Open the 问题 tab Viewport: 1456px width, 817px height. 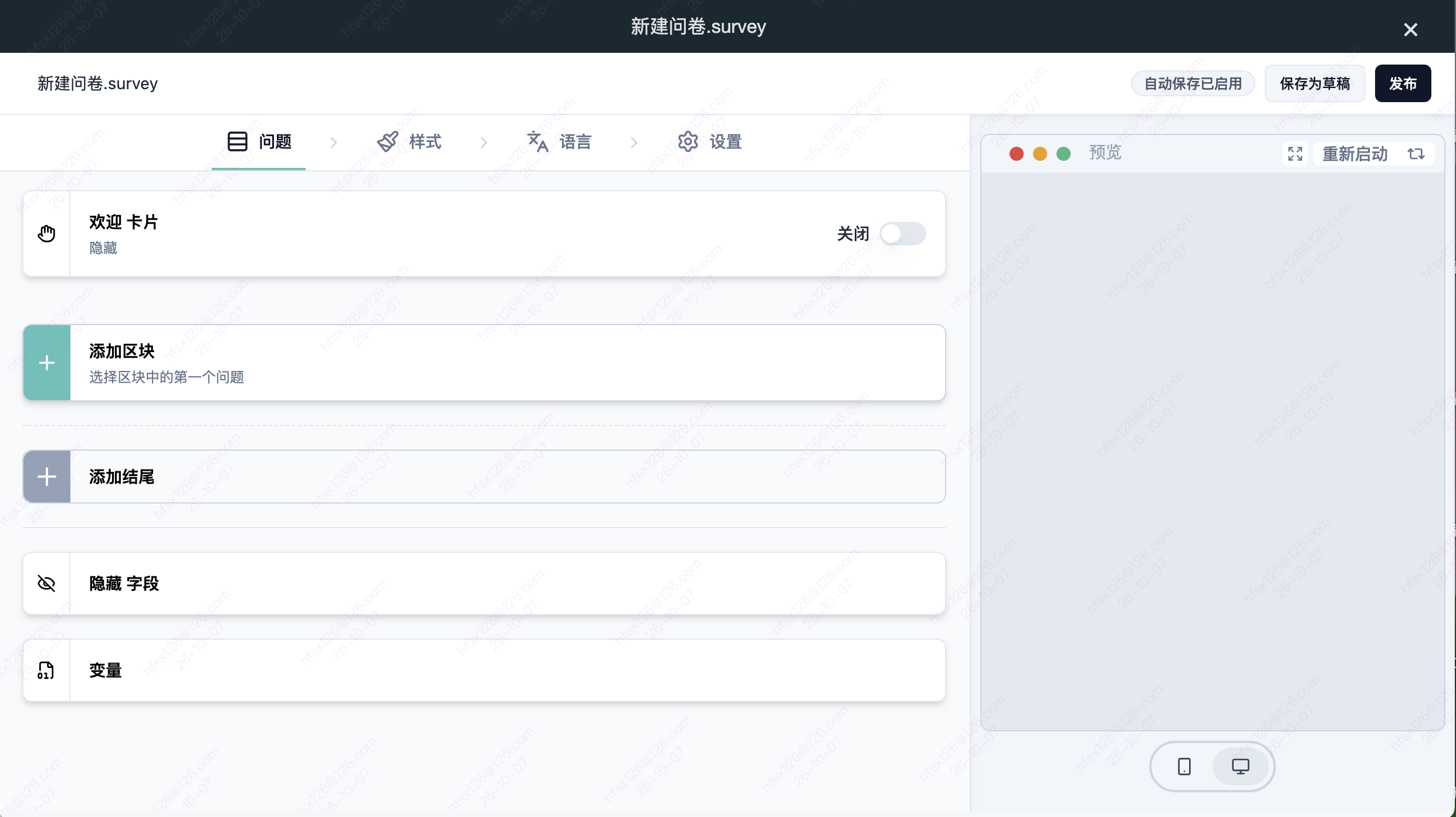[x=259, y=142]
